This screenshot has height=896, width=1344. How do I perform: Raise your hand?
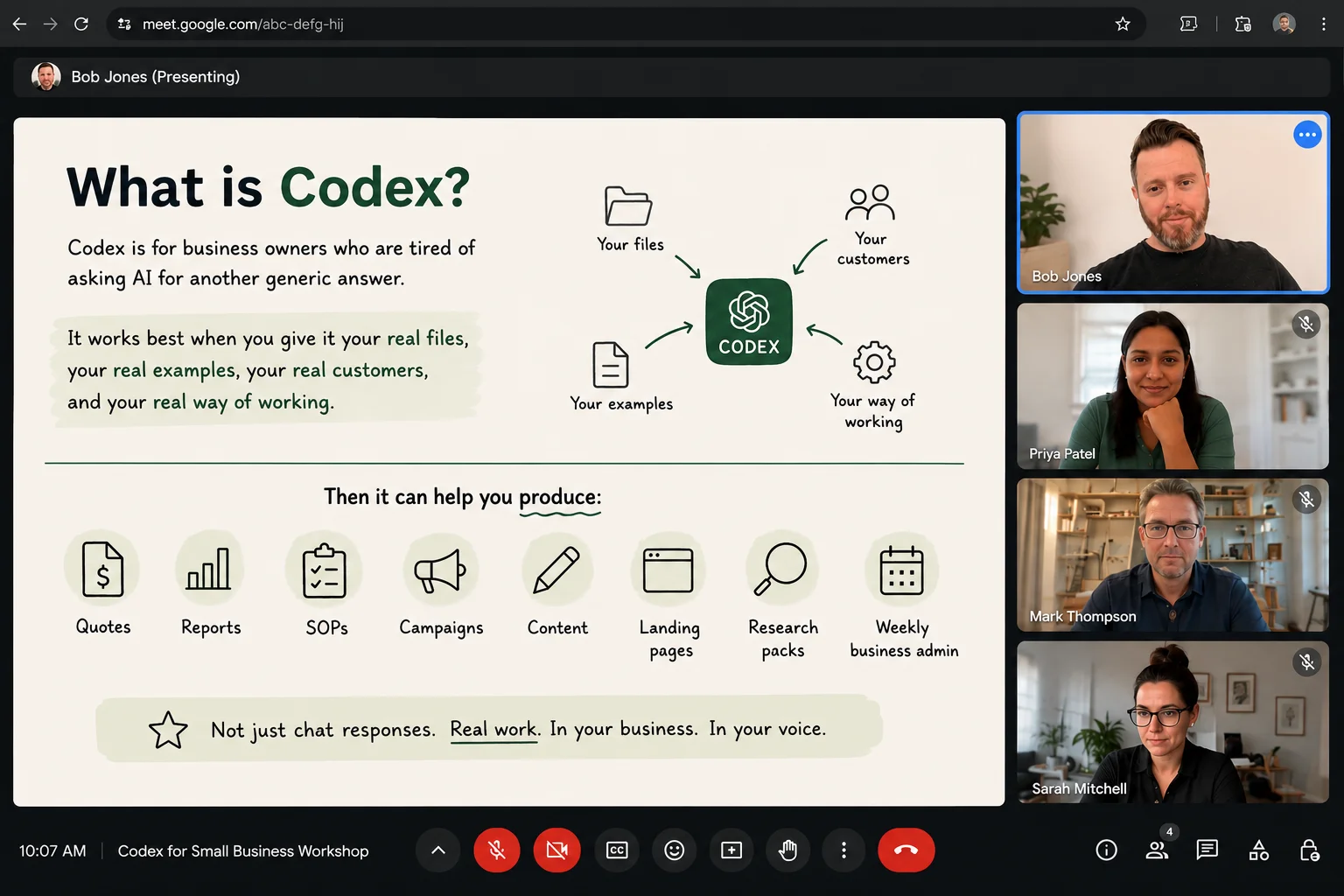[788, 850]
